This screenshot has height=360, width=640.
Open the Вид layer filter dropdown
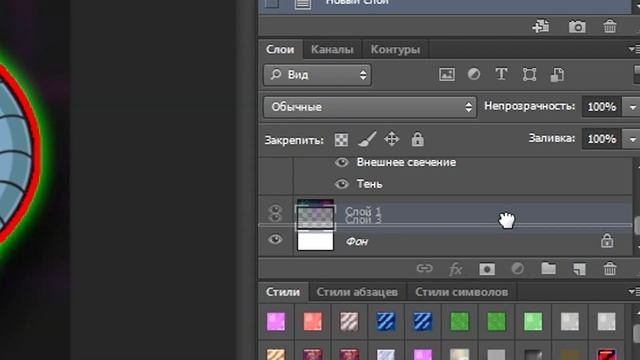[x=317, y=75]
